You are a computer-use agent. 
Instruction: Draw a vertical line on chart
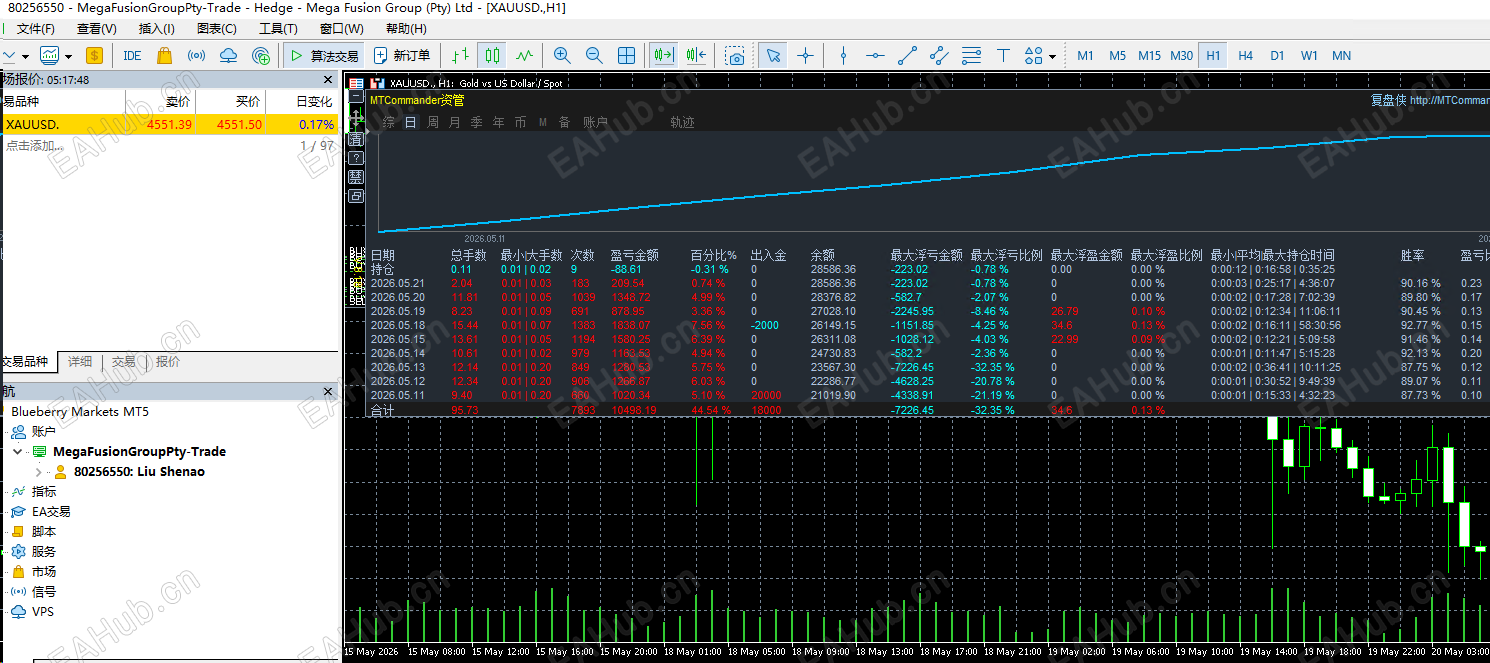(843, 56)
